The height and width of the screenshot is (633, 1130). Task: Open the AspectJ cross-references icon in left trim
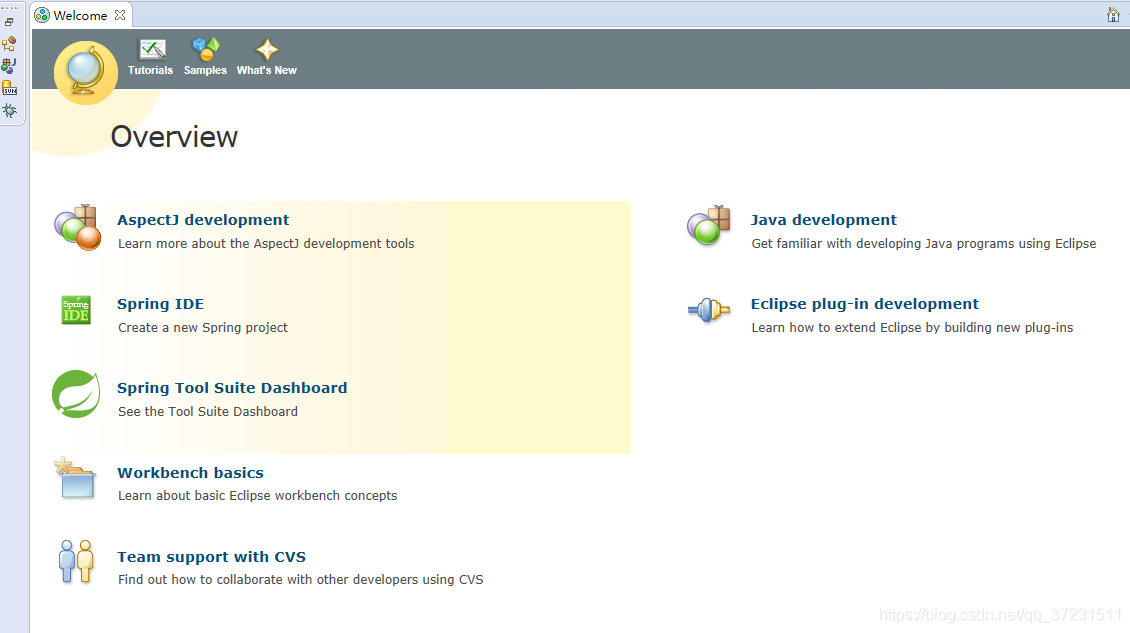[x=9, y=66]
